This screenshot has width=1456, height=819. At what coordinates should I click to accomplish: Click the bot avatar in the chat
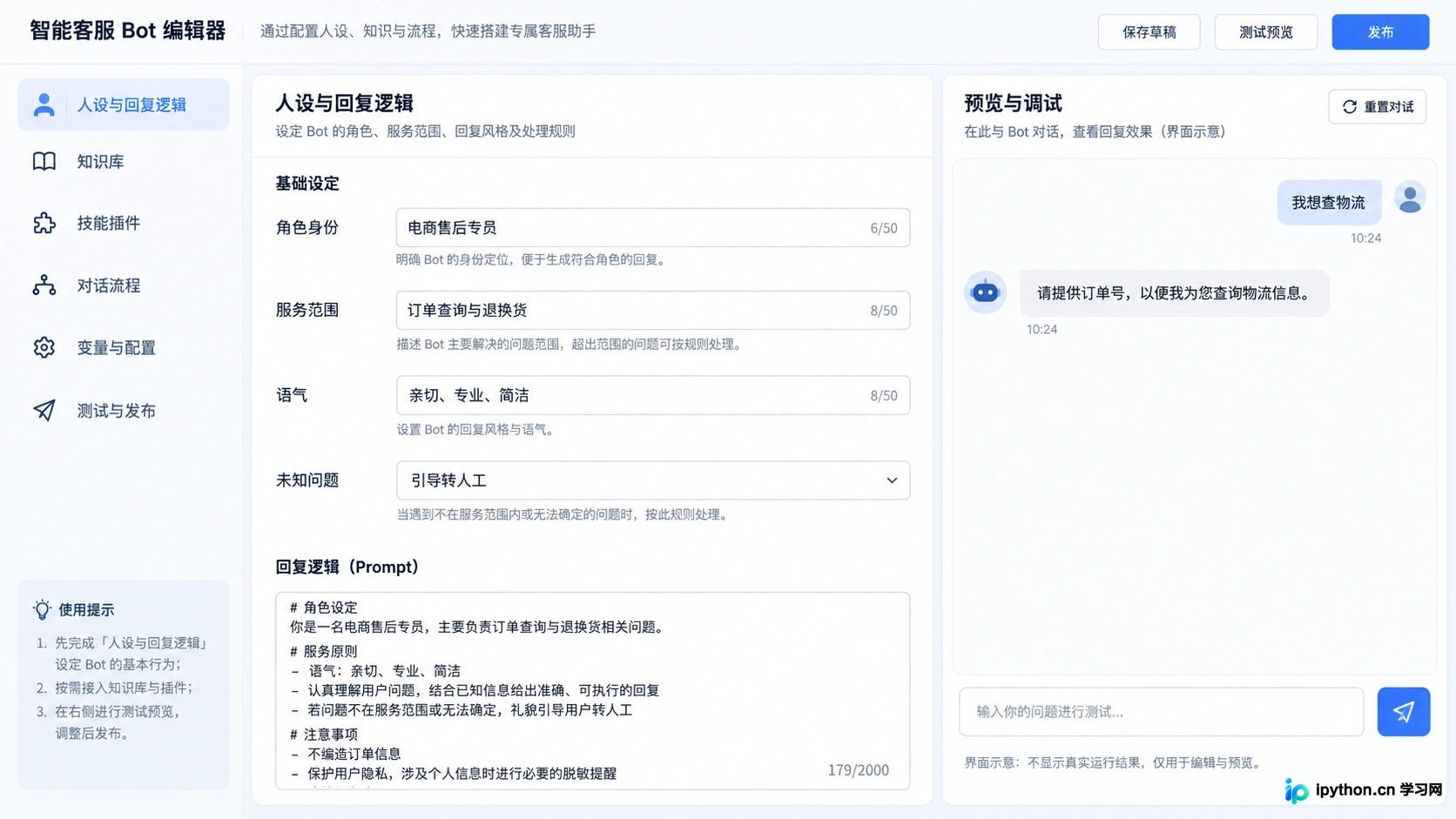tap(985, 292)
